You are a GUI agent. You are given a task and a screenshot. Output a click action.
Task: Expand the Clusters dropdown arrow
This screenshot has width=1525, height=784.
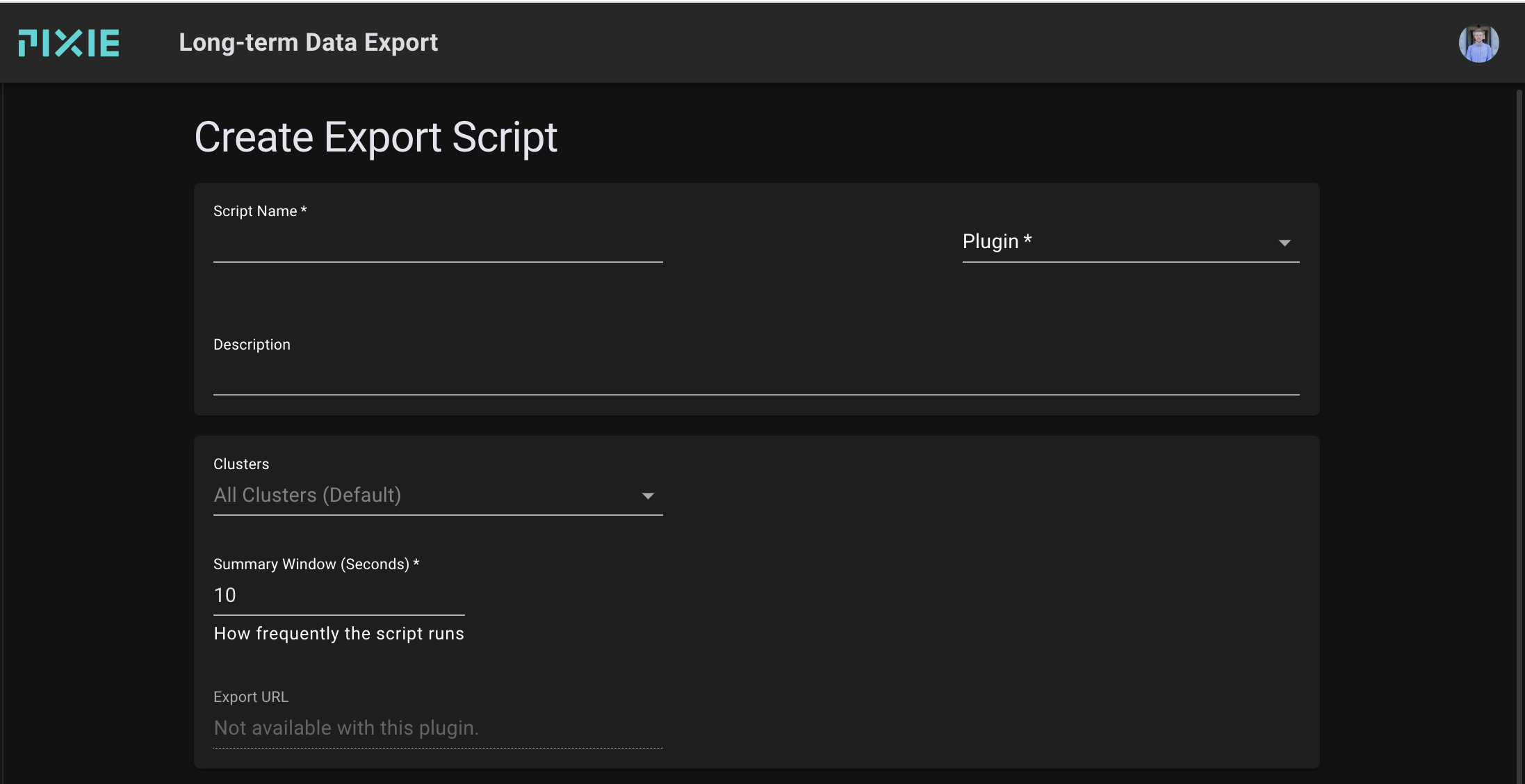[647, 496]
